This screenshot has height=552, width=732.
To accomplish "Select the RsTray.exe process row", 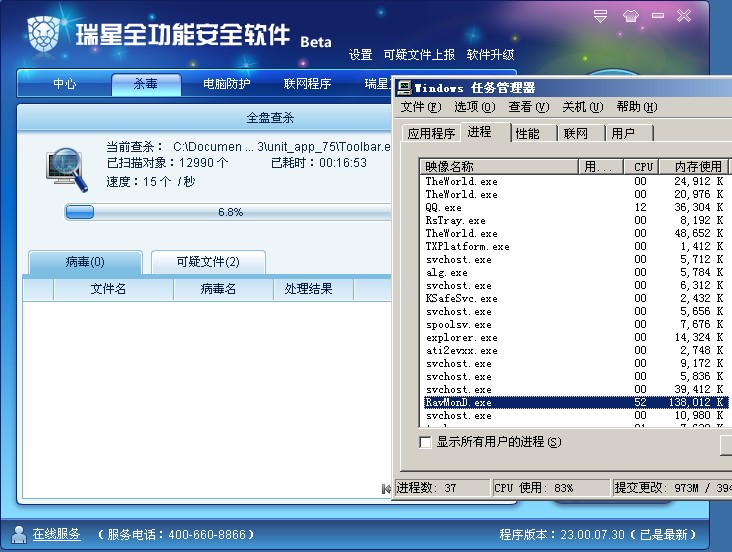I will point(574,220).
